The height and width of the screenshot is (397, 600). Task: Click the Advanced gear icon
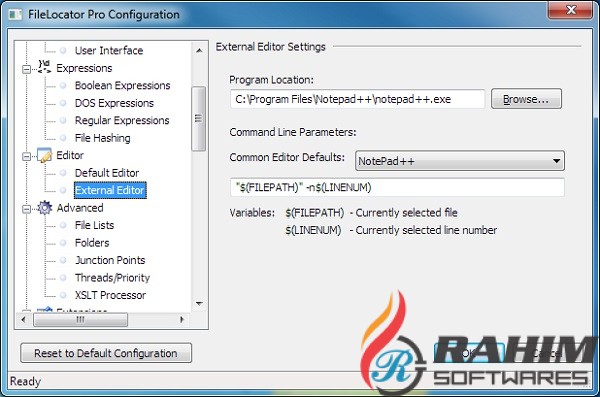tap(44, 208)
